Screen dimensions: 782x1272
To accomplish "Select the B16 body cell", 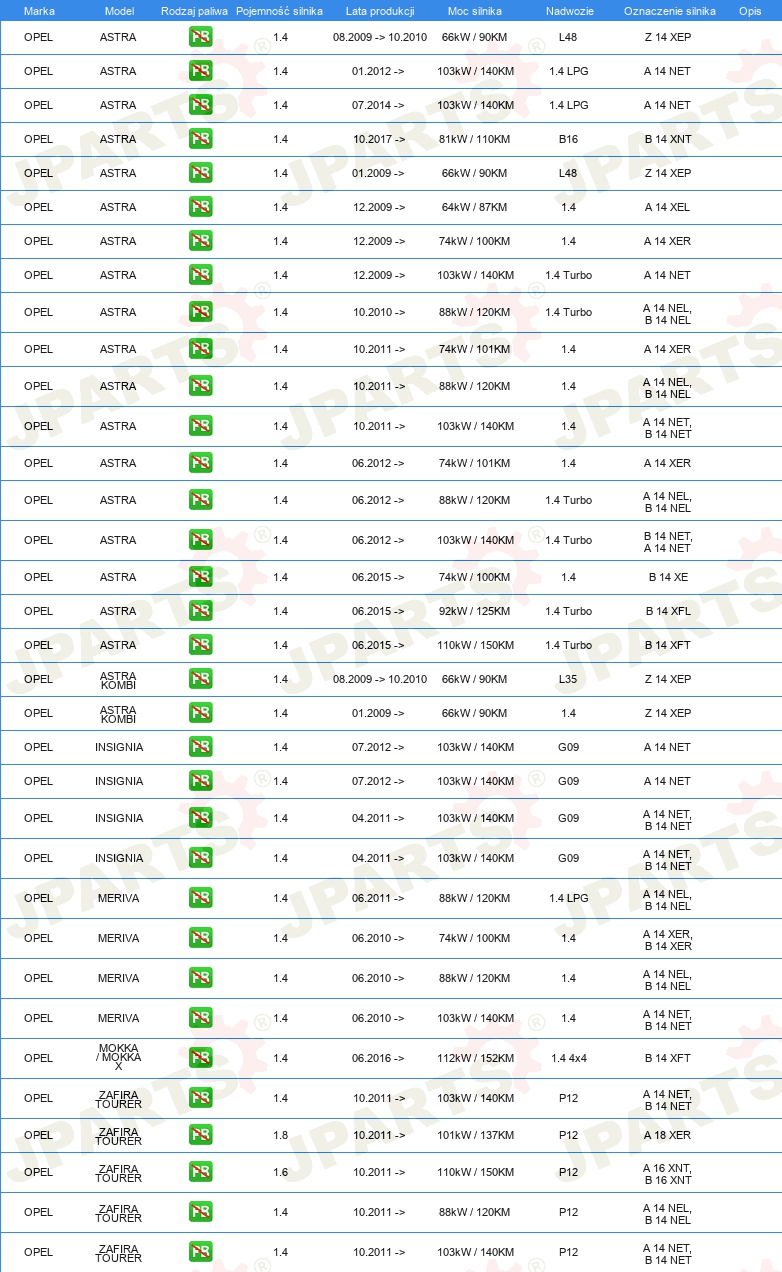I will 568,139.
